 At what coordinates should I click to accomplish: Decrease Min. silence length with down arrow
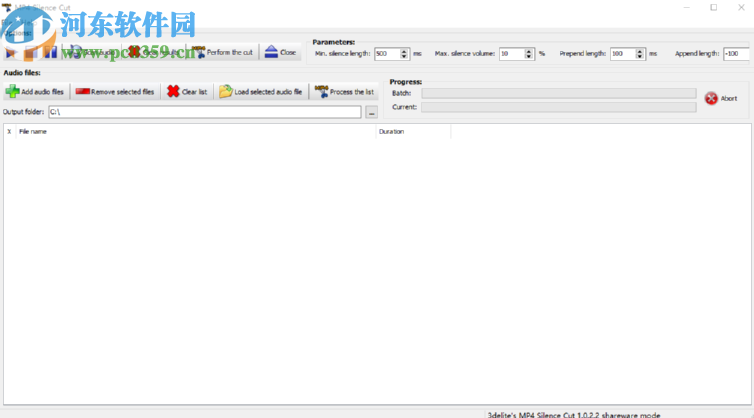pyautogui.click(x=404, y=57)
